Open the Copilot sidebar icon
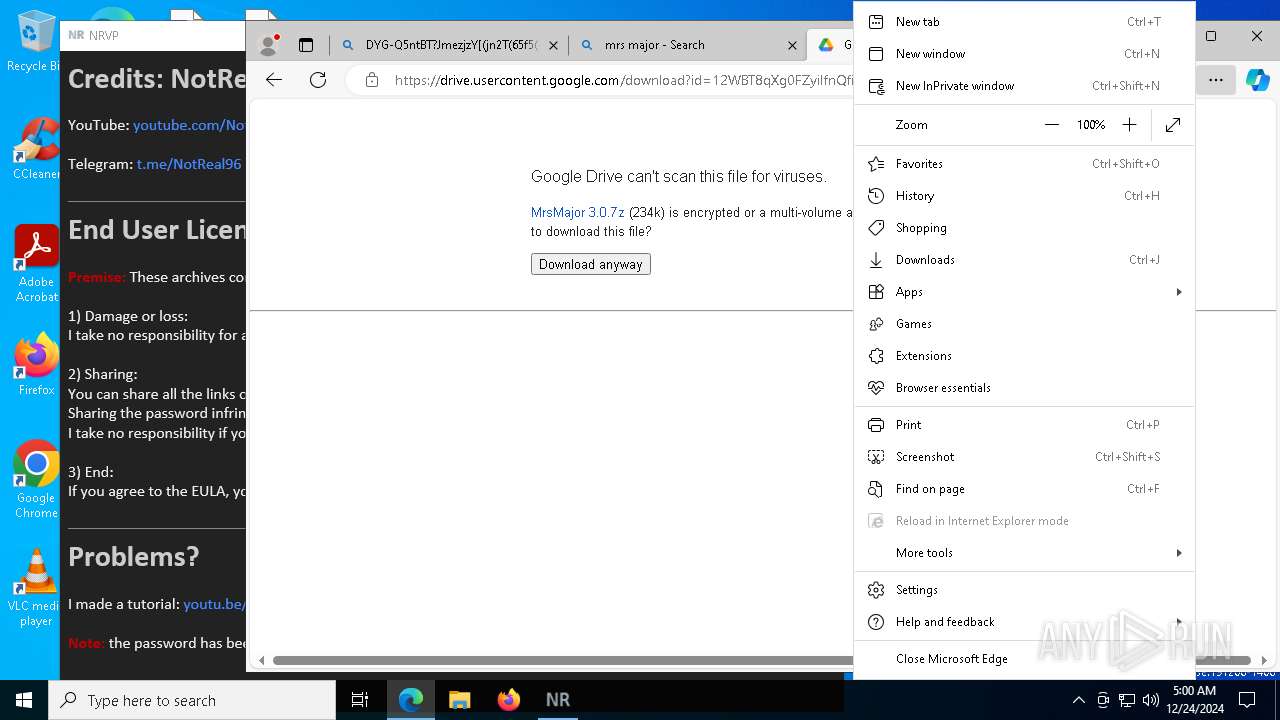The width and height of the screenshot is (1280, 720). pyautogui.click(x=1257, y=80)
